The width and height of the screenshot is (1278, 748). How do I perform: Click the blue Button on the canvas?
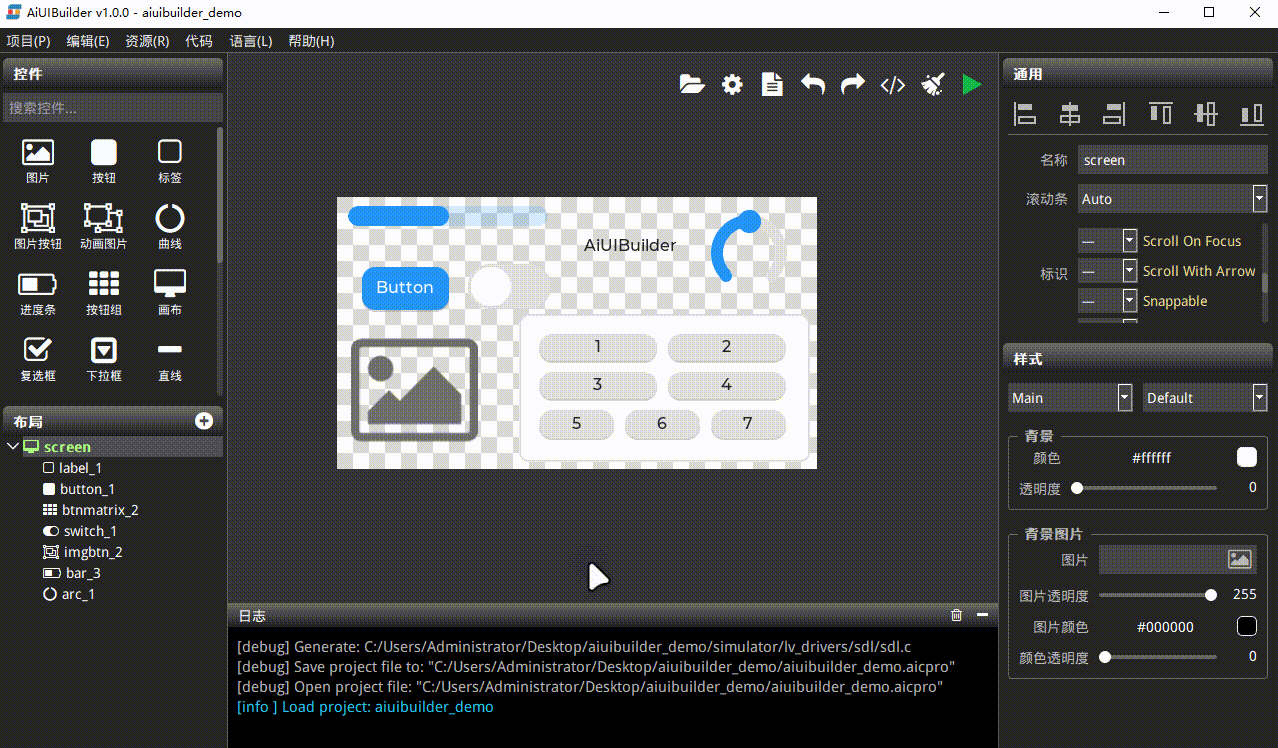pyautogui.click(x=405, y=288)
